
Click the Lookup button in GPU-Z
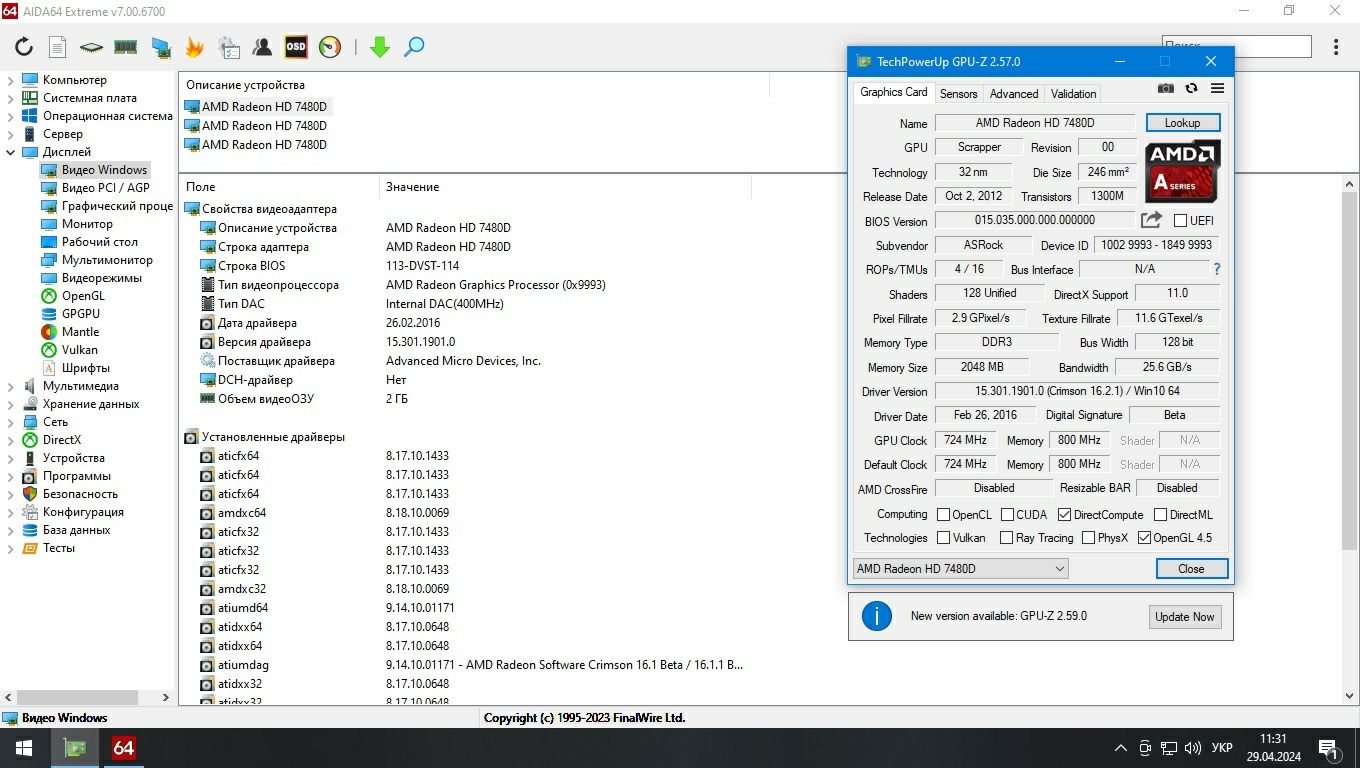[x=1182, y=123]
